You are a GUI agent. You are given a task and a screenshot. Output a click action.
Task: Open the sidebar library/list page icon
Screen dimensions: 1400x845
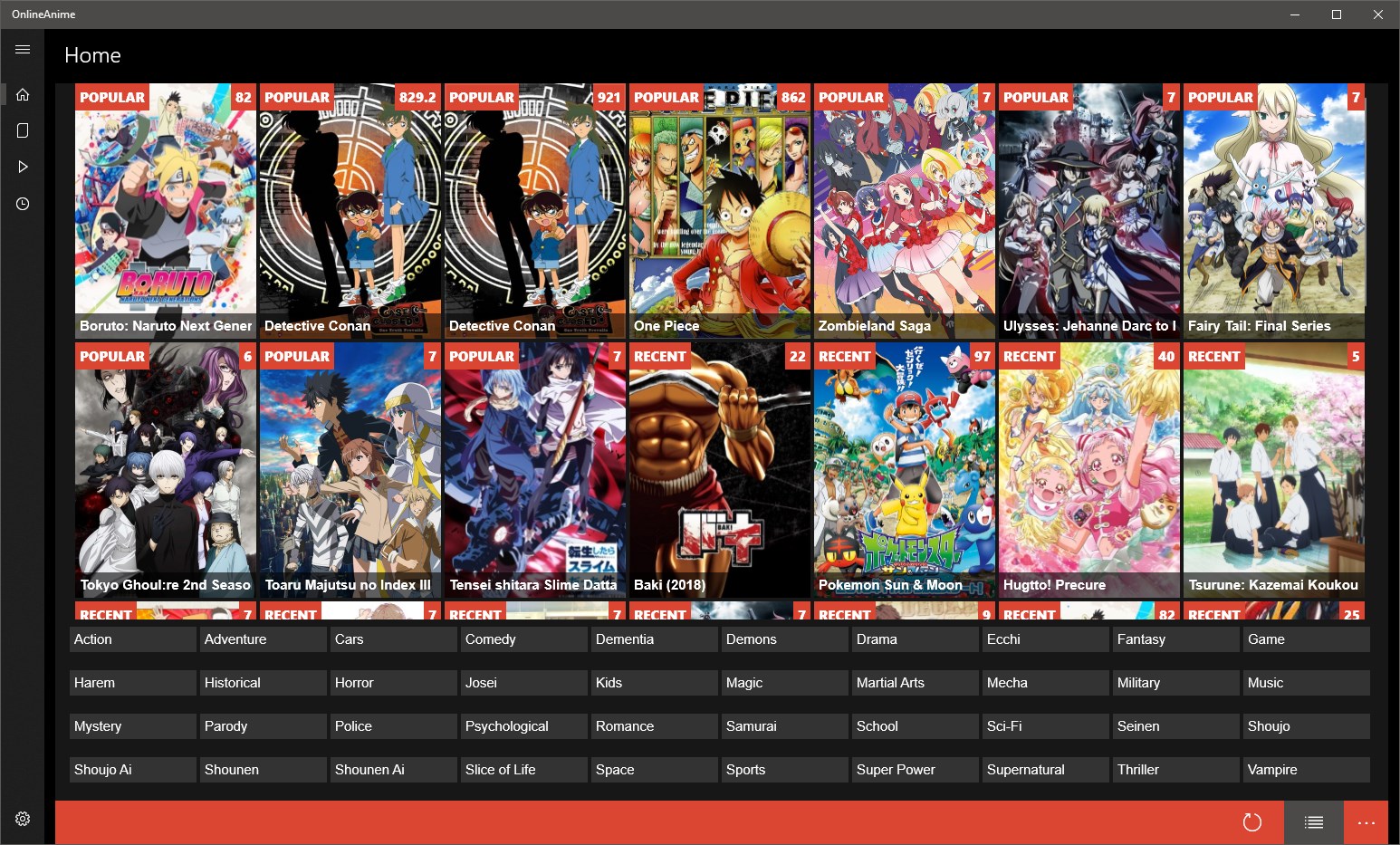pos(23,130)
